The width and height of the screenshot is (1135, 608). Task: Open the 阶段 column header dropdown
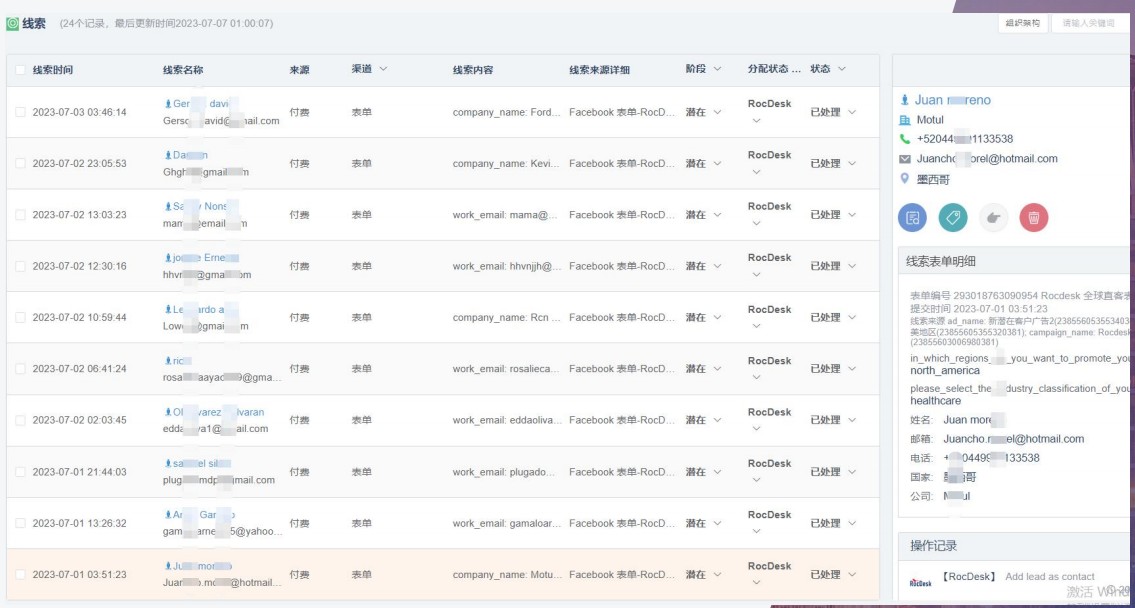(717, 69)
